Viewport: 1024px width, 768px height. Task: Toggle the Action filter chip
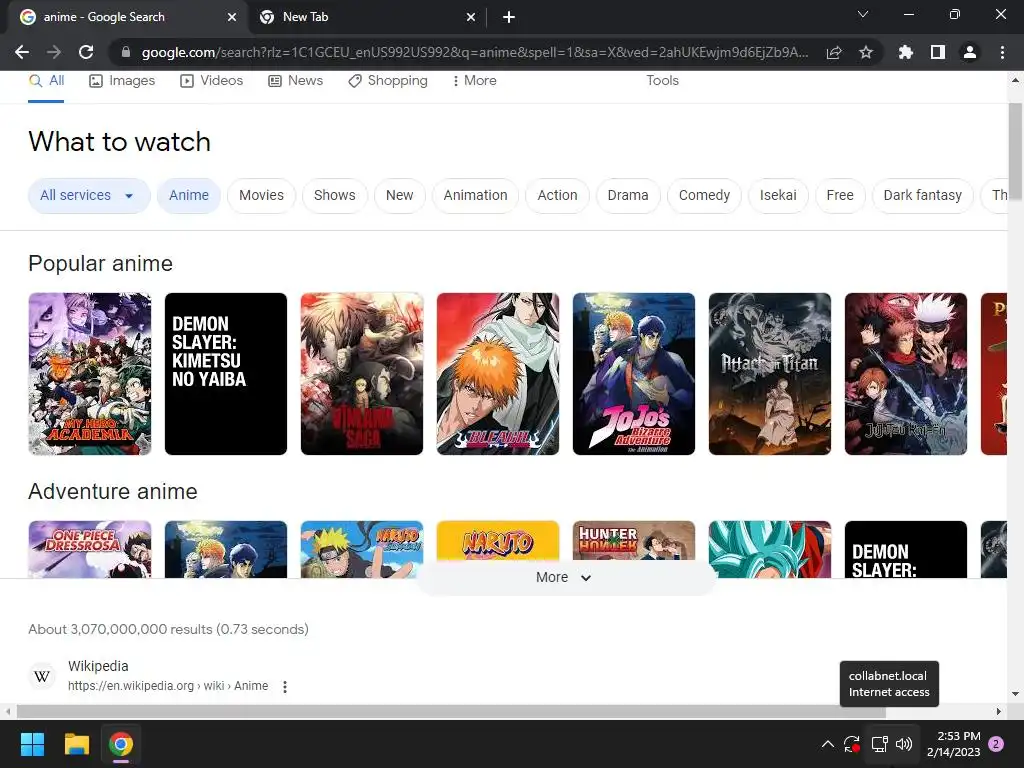click(557, 195)
